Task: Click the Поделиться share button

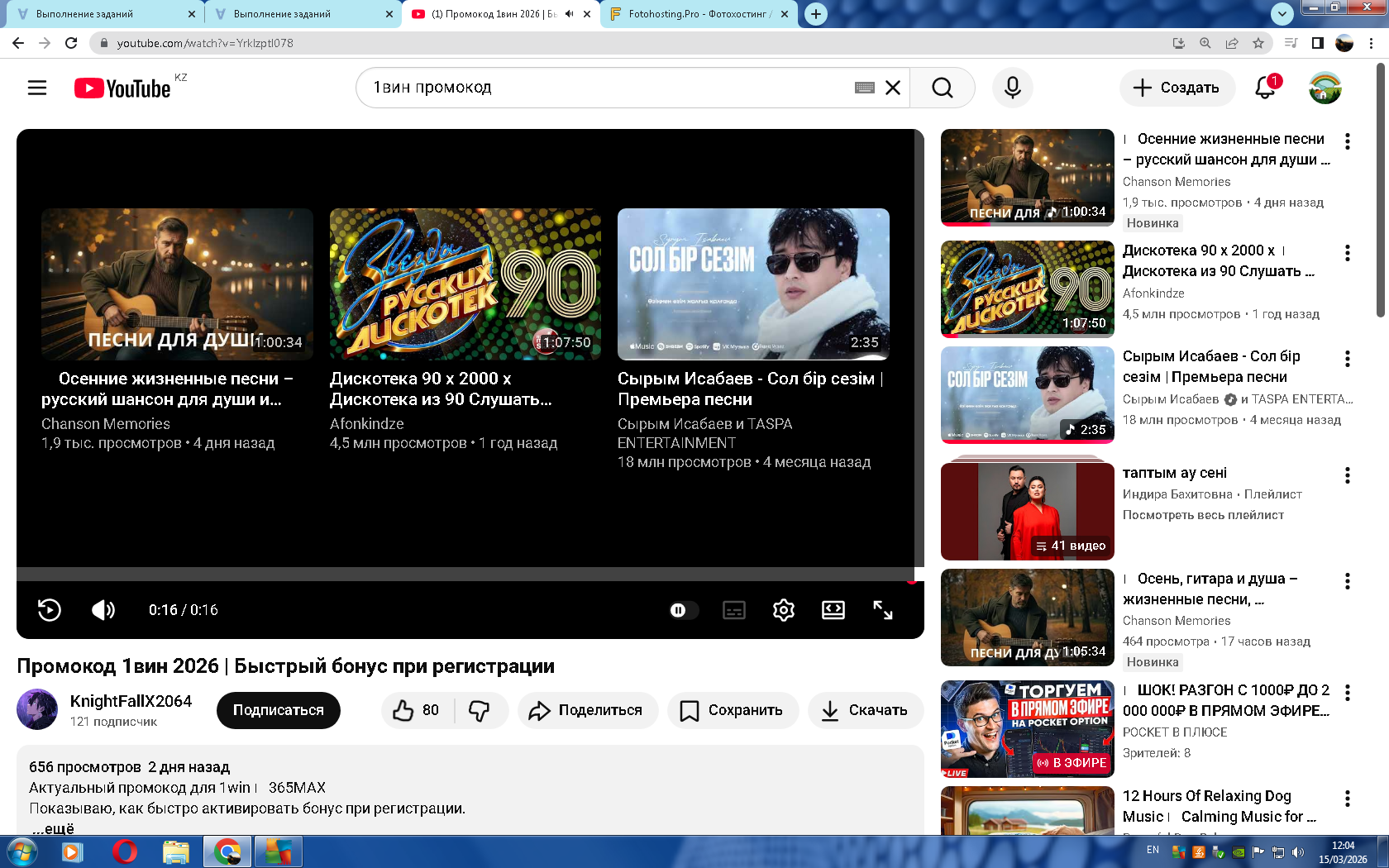Action: [x=587, y=710]
